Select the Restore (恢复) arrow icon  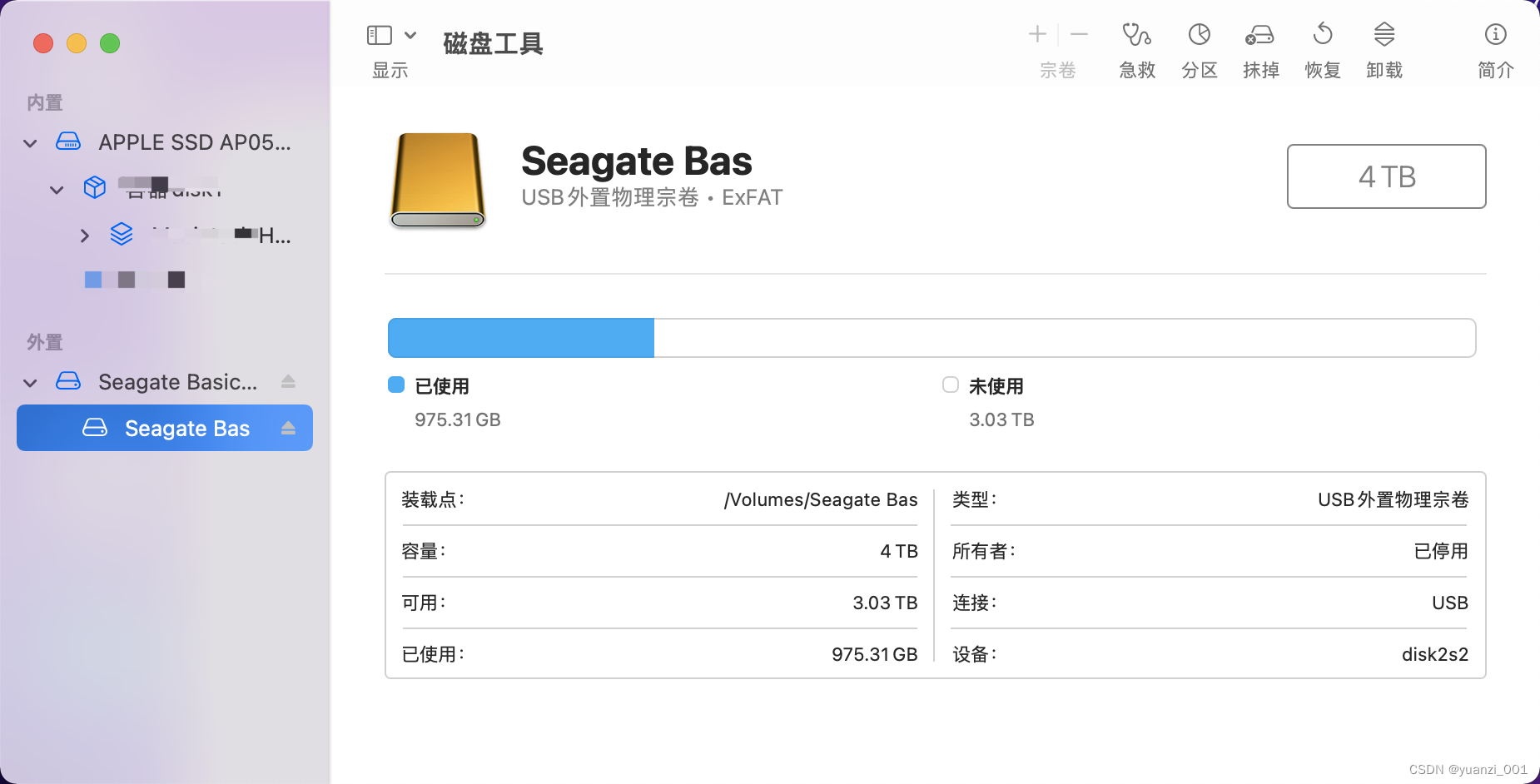click(1323, 35)
